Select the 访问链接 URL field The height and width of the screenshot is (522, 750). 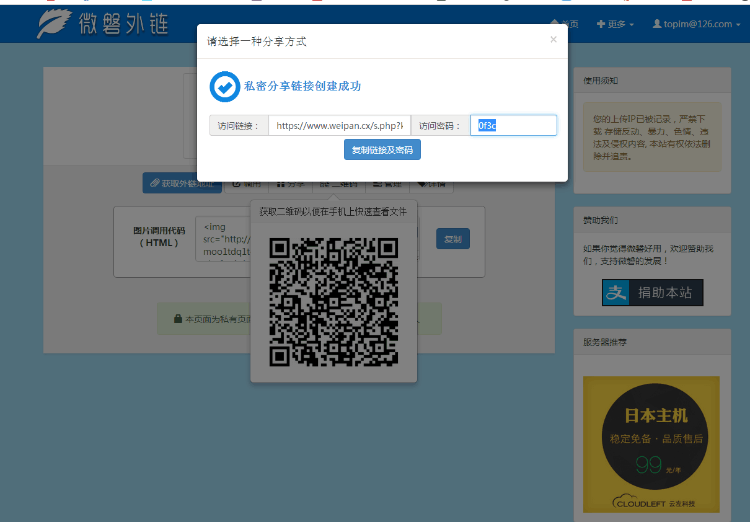339,126
